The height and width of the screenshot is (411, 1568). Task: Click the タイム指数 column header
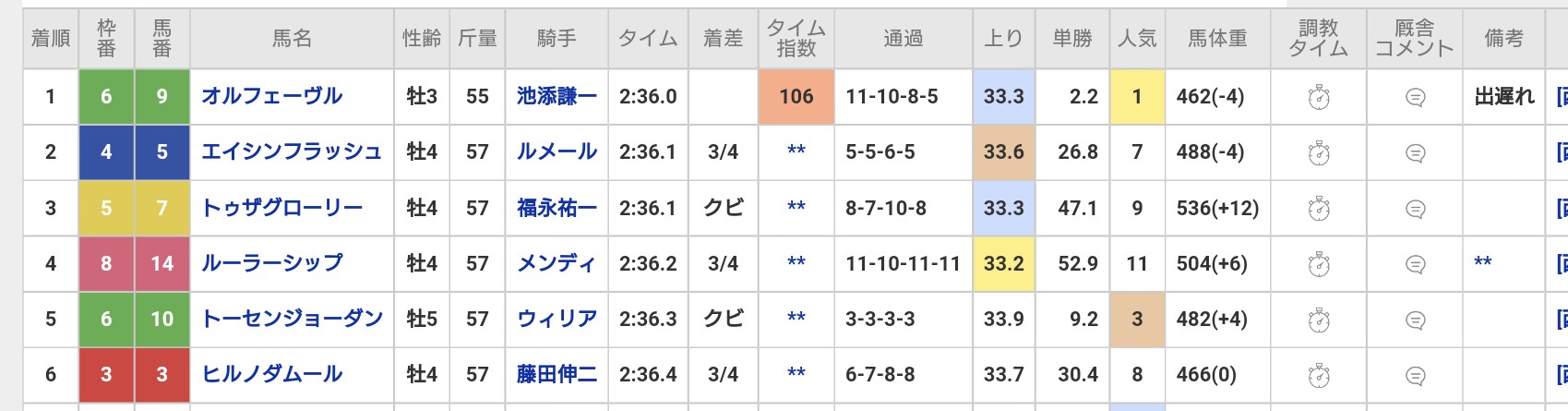point(796,39)
